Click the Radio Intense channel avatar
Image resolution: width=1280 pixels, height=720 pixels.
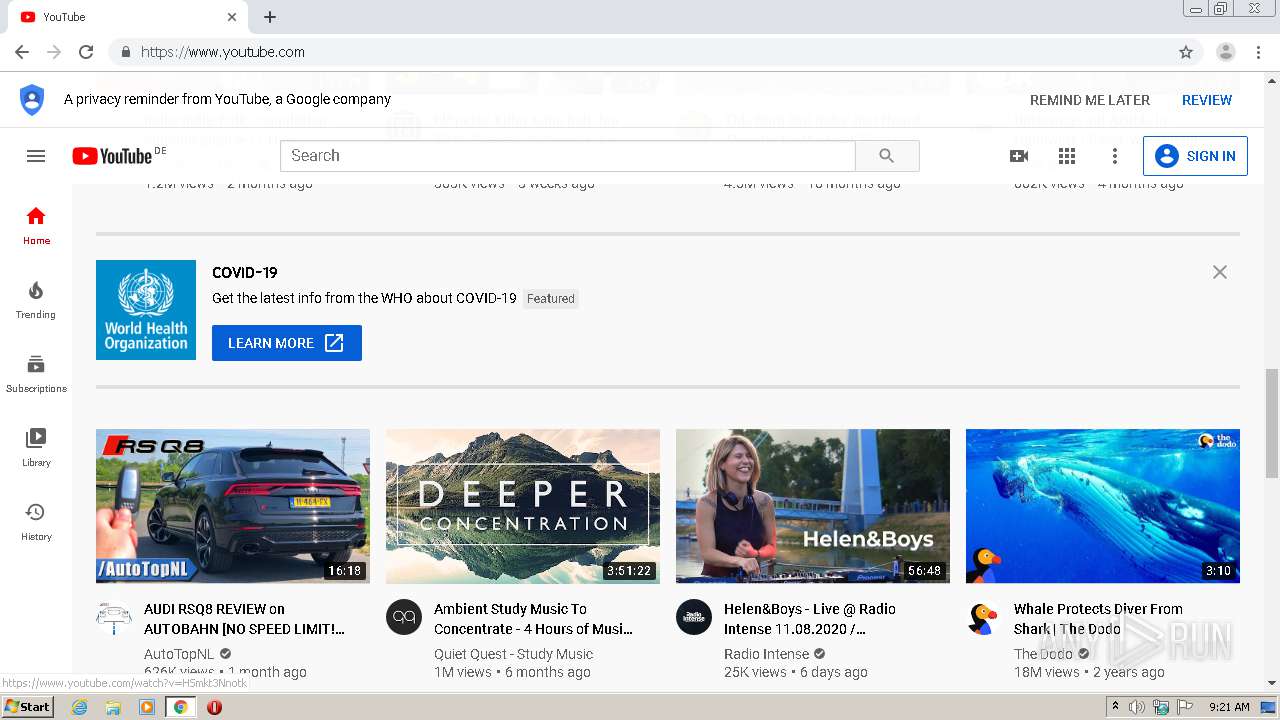tap(694, 618)
